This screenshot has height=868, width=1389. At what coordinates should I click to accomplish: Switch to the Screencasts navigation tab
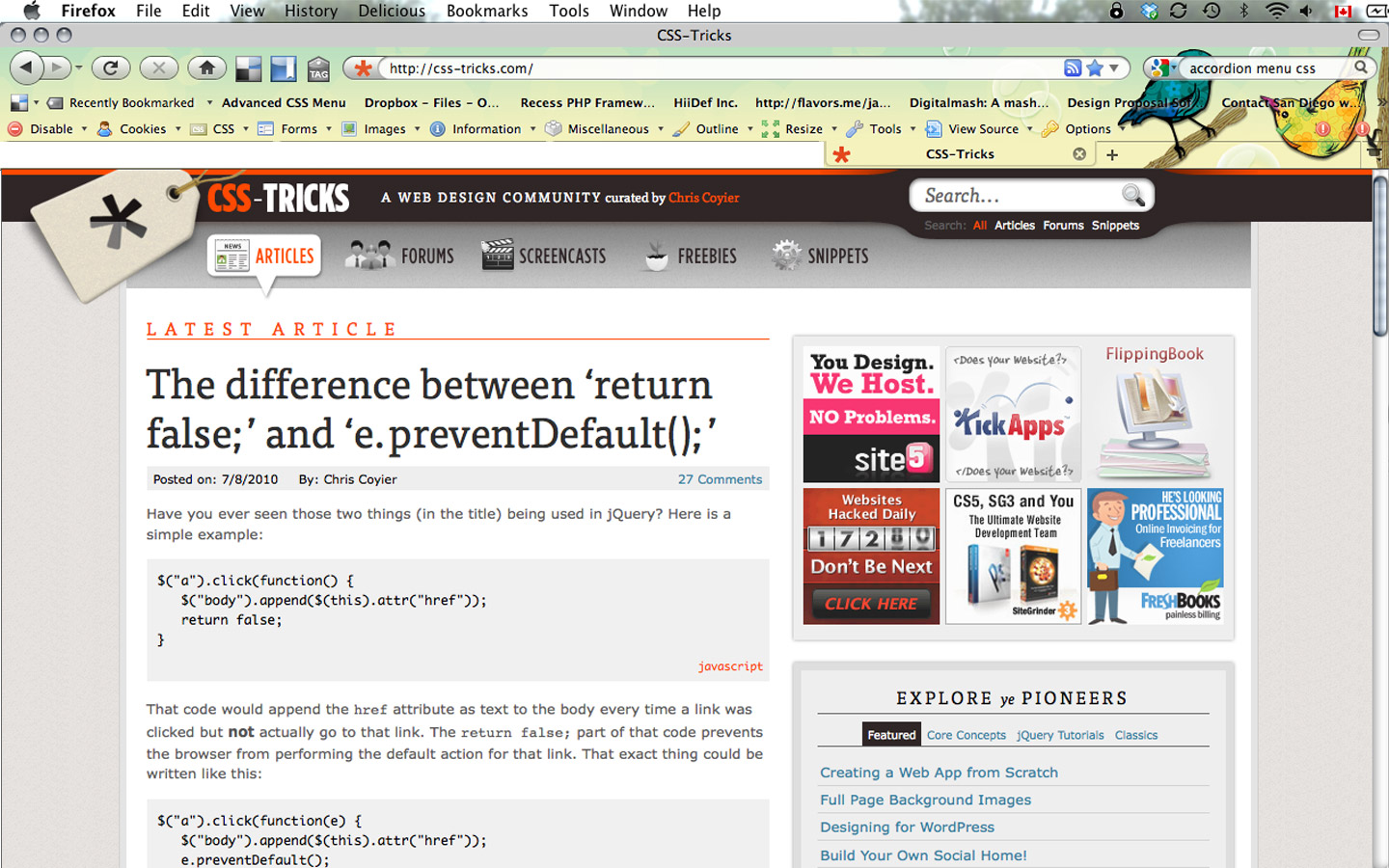544,256
